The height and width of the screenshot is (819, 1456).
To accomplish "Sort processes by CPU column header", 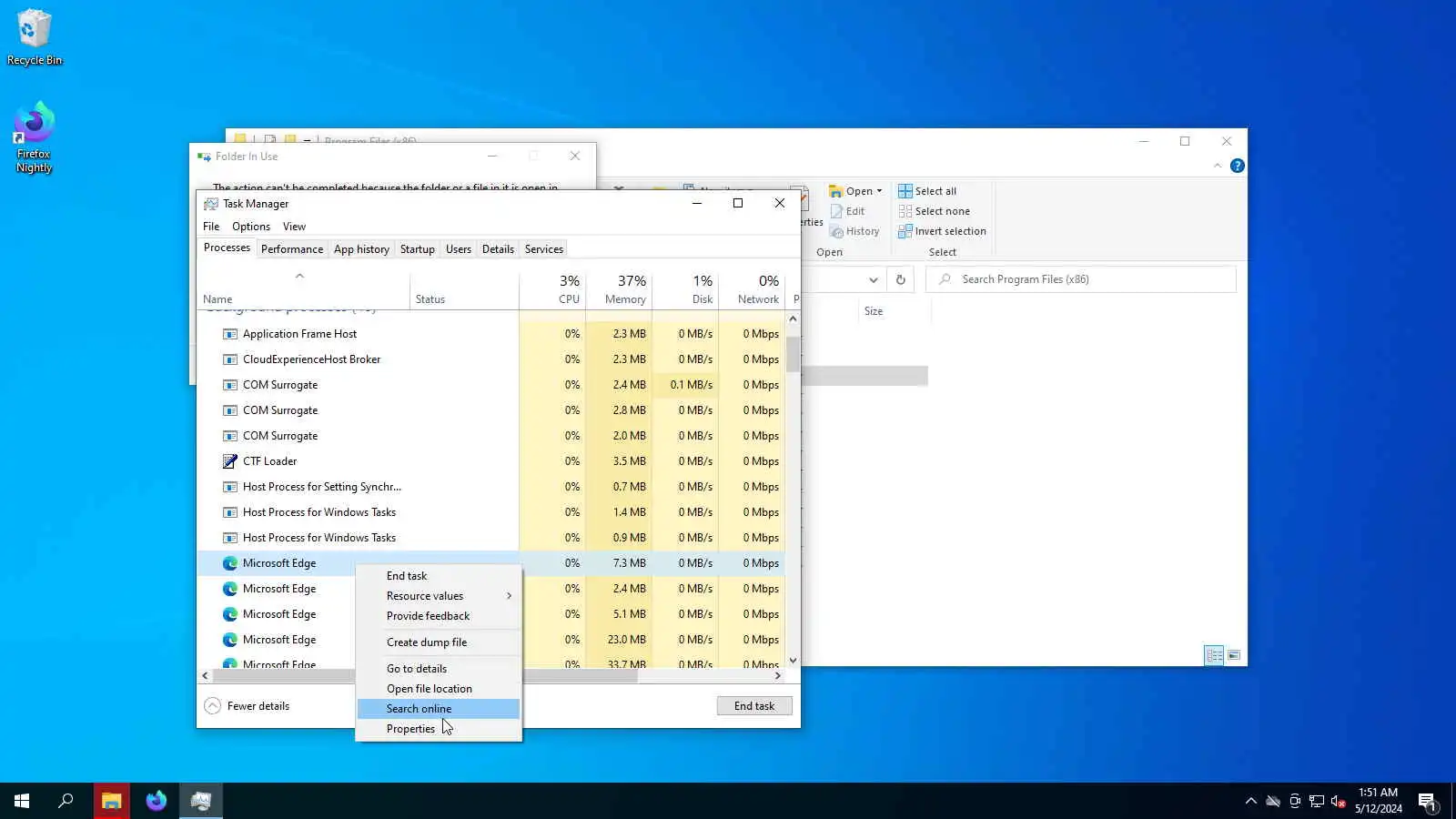I will click(x=552, y=290).
